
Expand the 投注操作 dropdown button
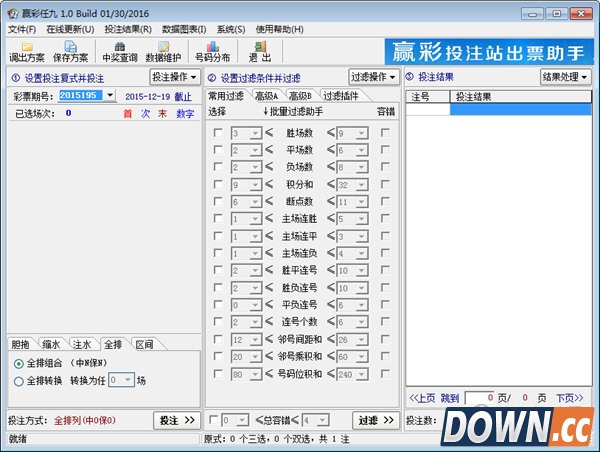pos(175,77)
